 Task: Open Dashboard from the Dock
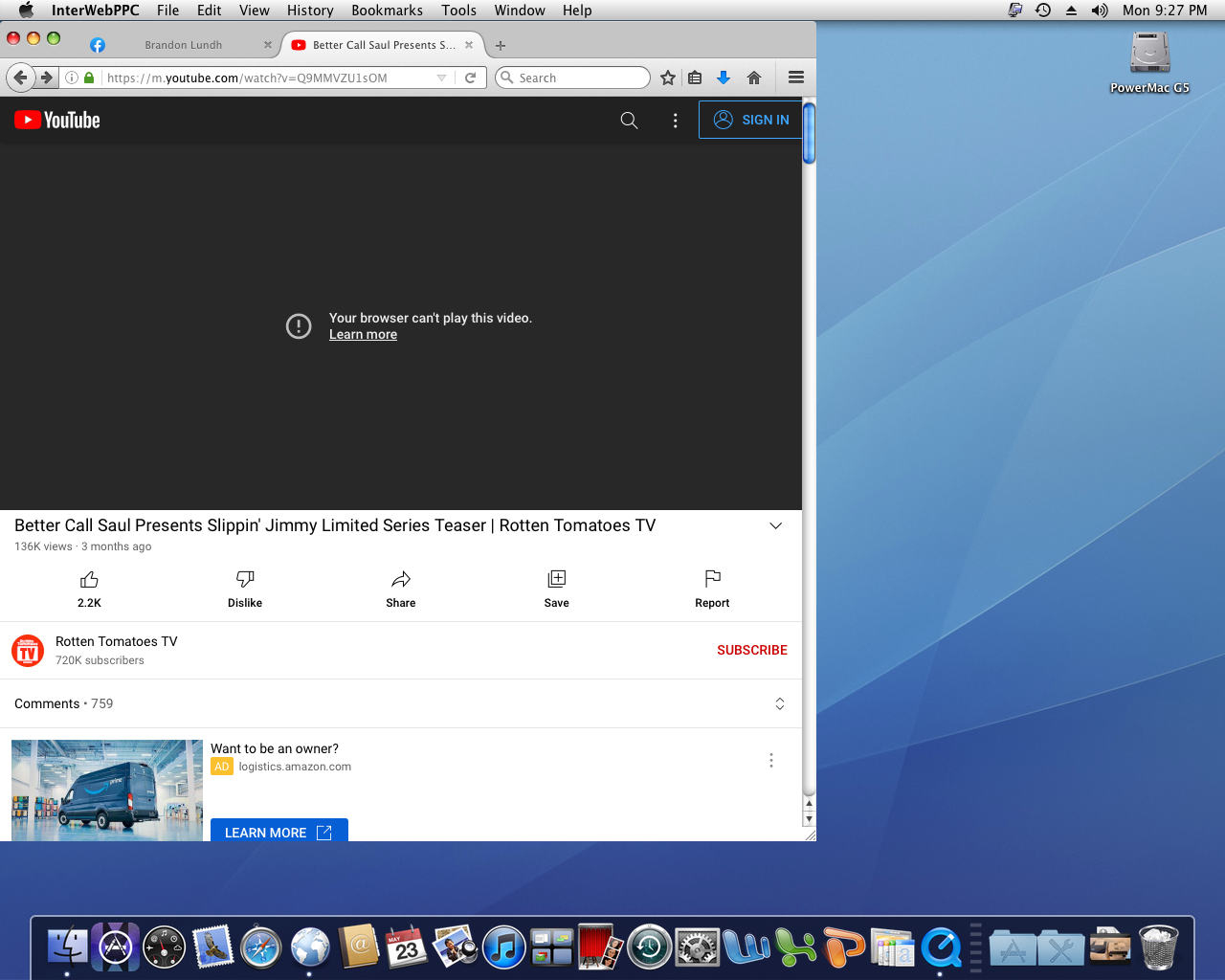pyautogui.click(x=164, y=947)
